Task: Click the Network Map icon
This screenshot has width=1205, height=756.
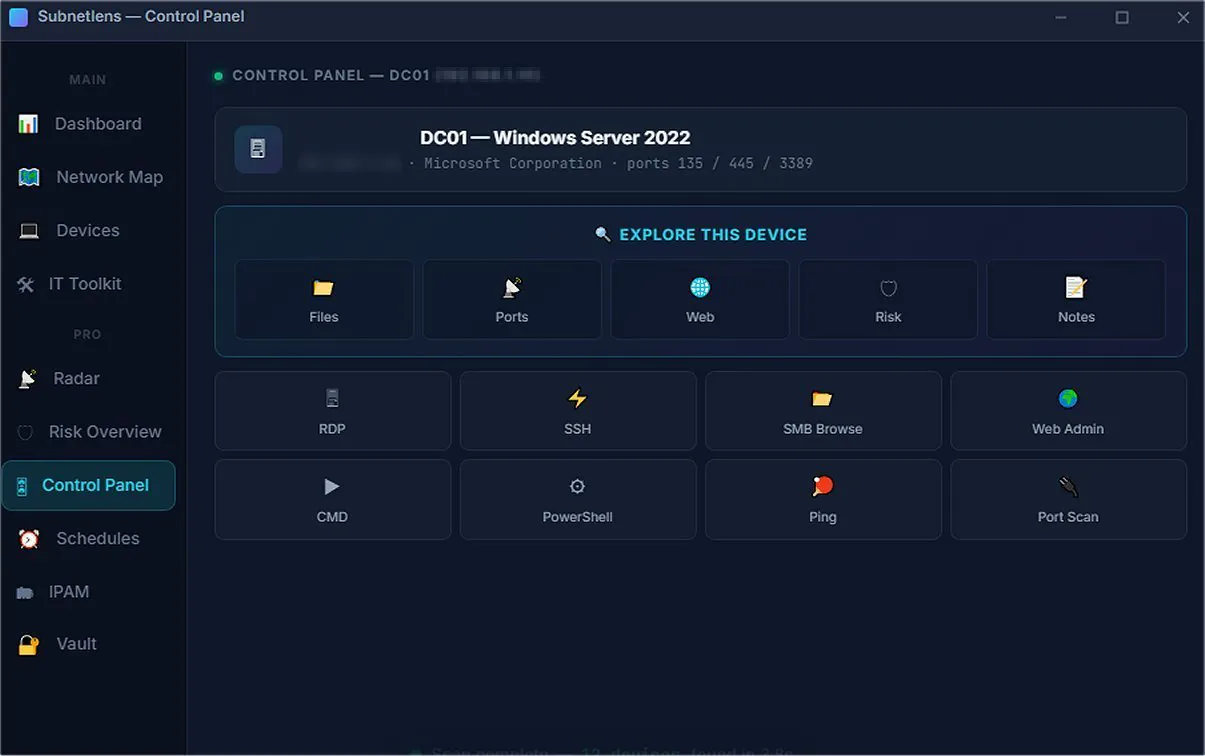Action: pos(29,177)
